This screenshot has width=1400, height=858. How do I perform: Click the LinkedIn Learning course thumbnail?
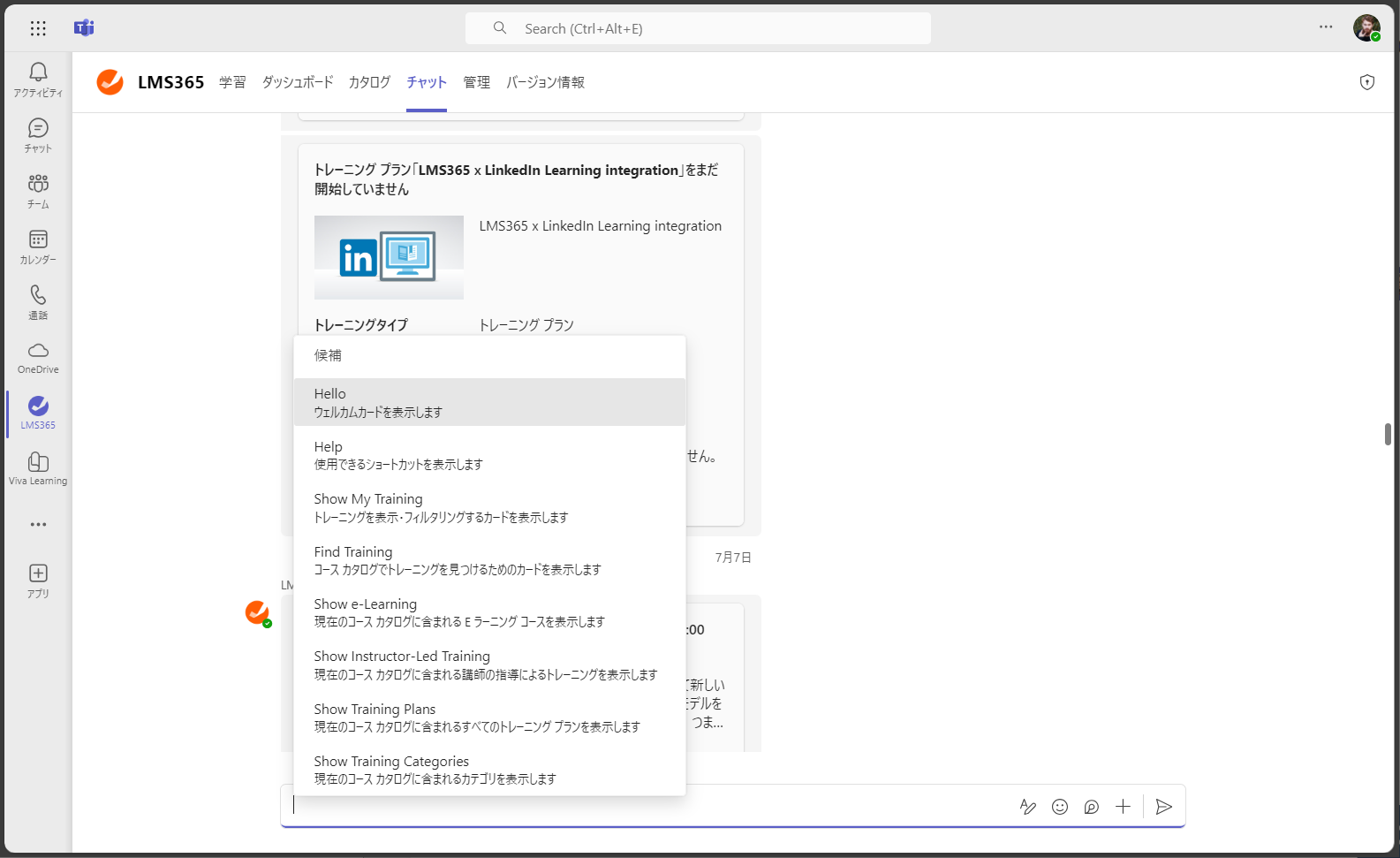pos(389,257)
